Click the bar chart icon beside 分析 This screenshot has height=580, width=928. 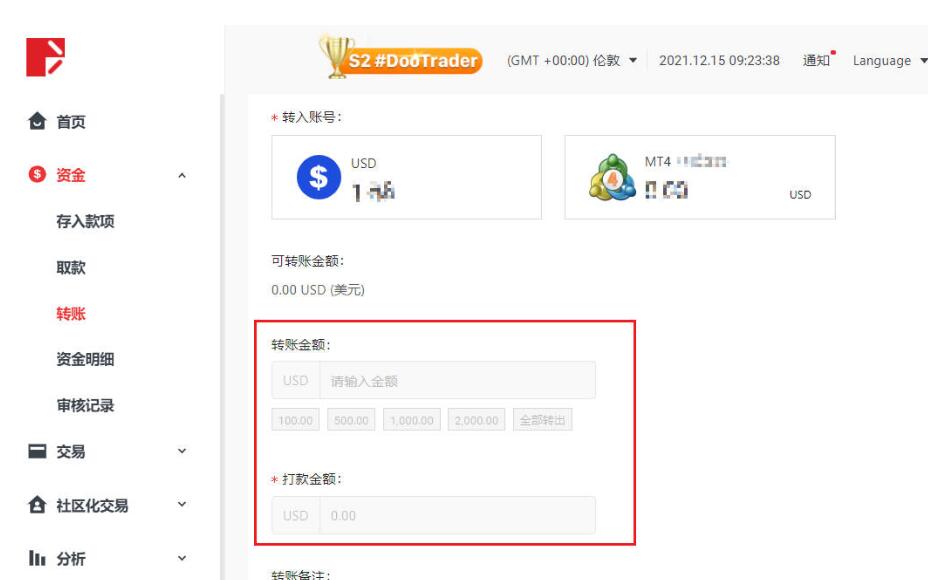coord(37,558)
